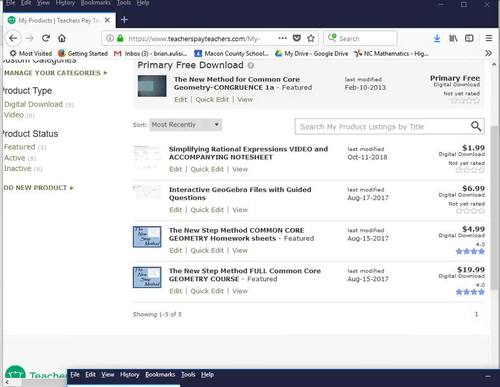Open page actions three-dots menu
The width and height of the screenshot is (500, 387).
click(283, 38)
